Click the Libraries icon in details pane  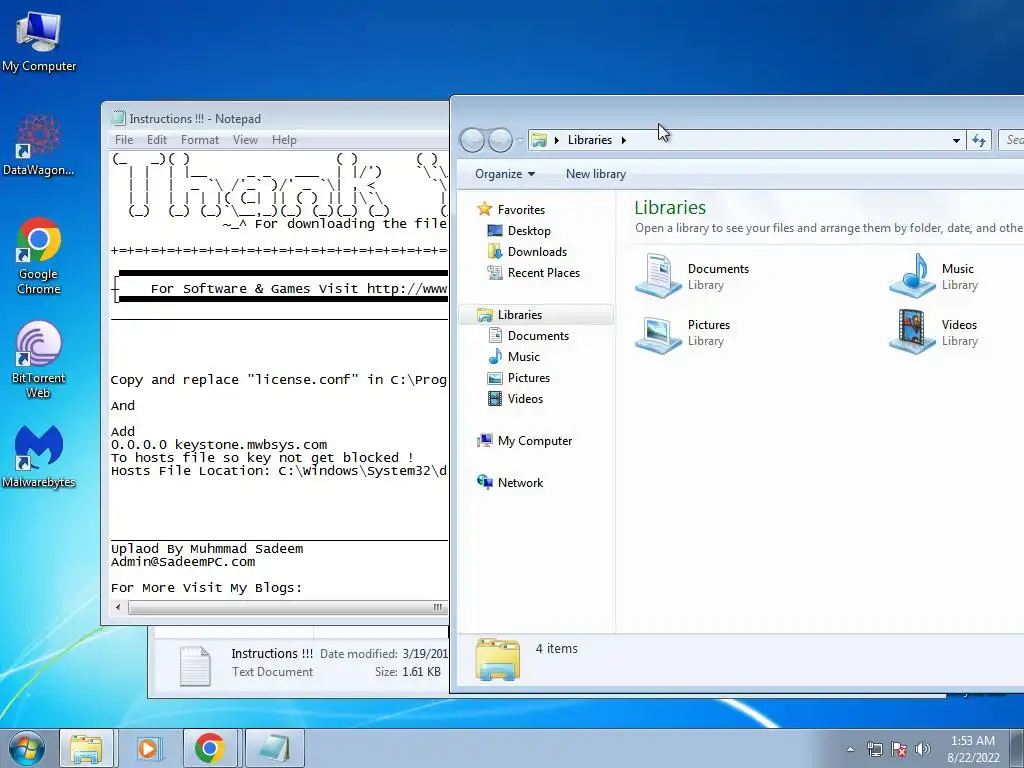[x=498, y=659]
